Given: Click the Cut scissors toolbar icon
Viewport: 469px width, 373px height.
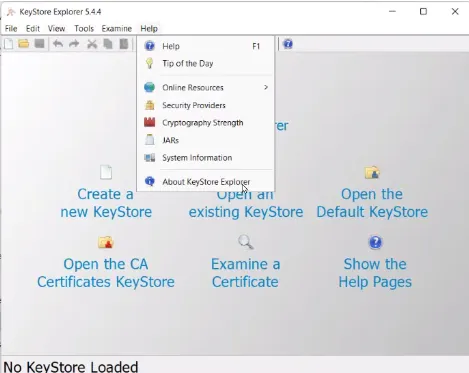Looking at the screenshot, I should coord(92,44).
